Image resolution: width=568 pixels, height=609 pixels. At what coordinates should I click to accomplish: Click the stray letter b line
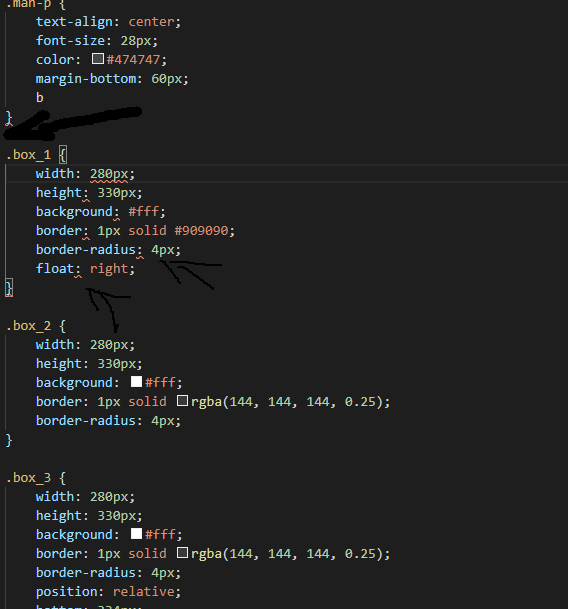[x=40, y=97]
